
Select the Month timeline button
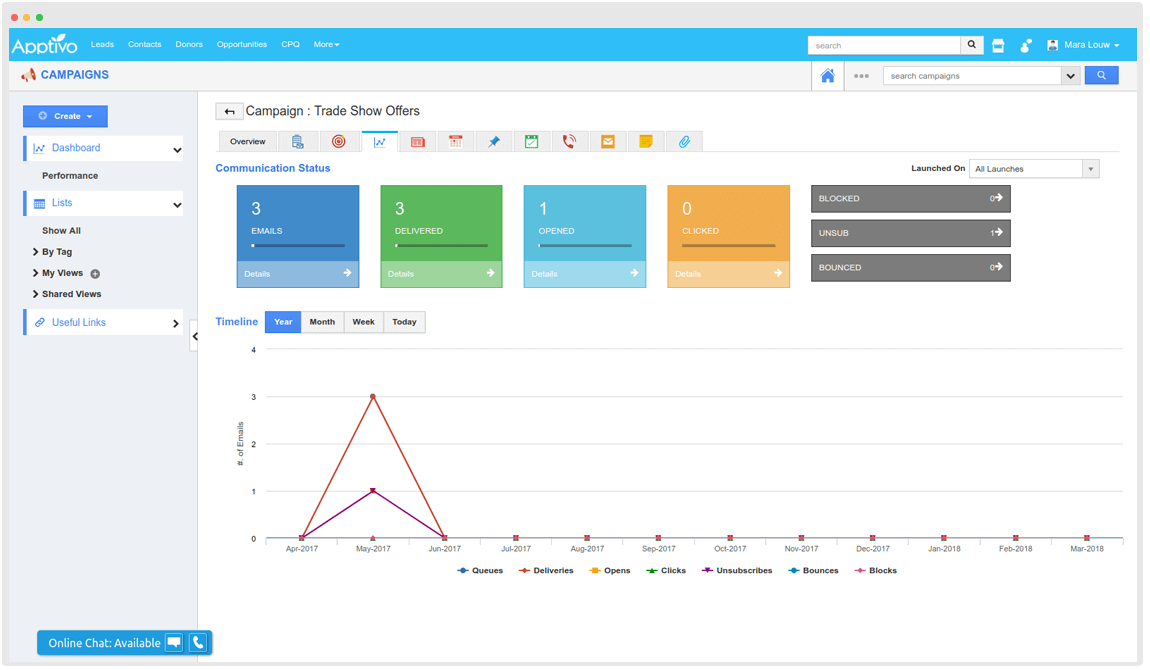click(x=322, y=322)
